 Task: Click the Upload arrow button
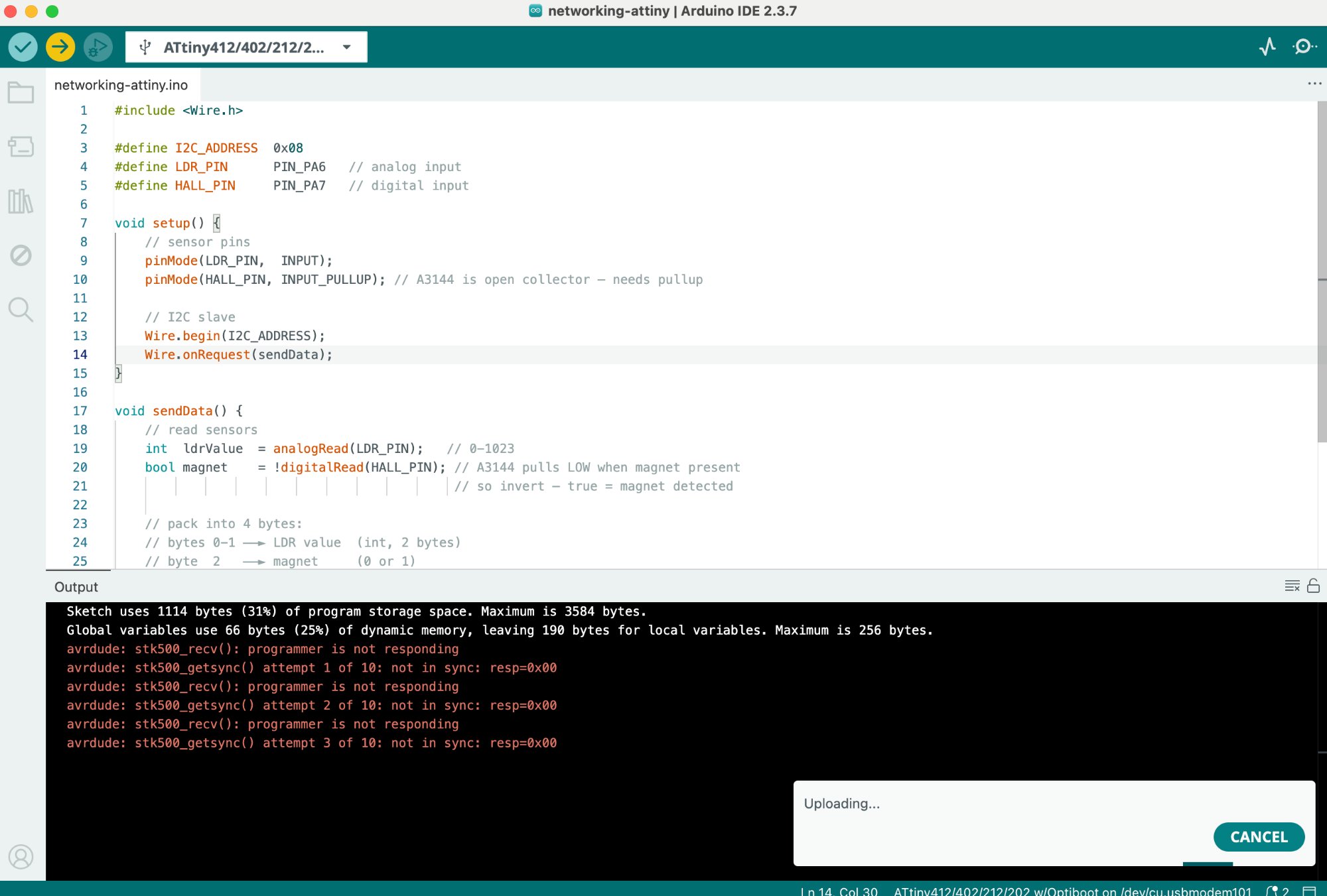click(x=60, y=47)
